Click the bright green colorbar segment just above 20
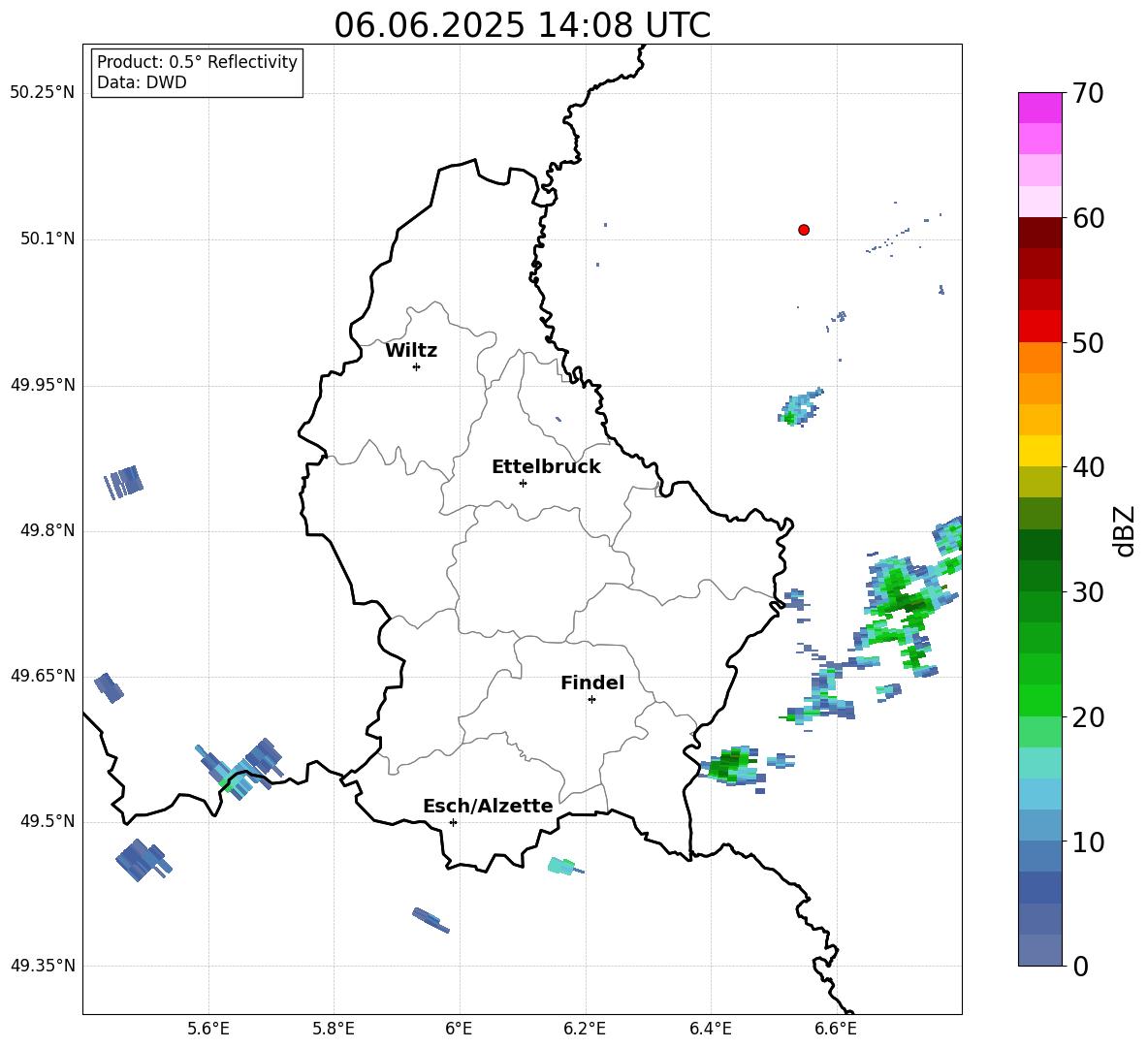This screenshot has width=1148, height=1048. coord(1040,700)
